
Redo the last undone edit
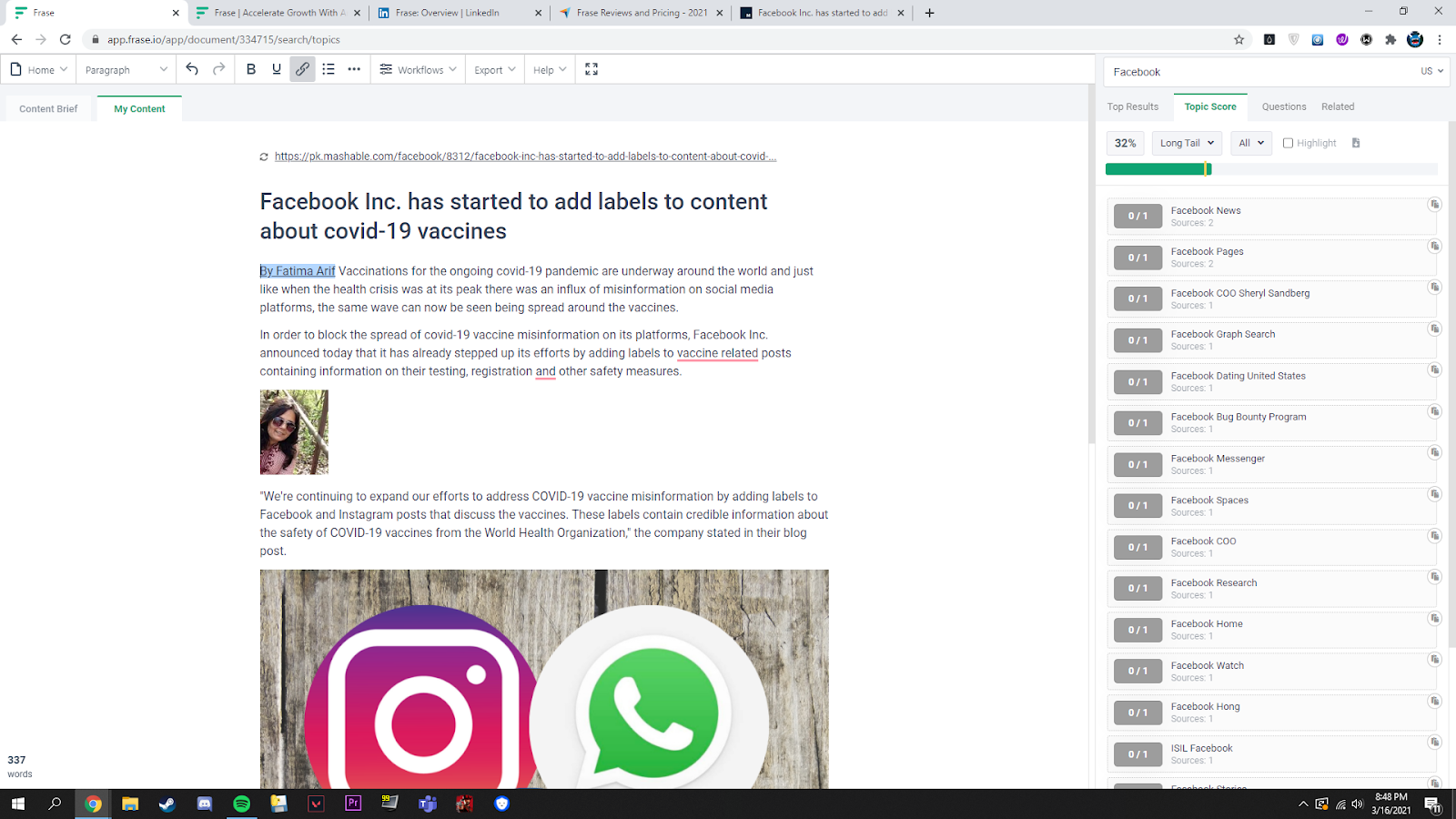point(218,69)
